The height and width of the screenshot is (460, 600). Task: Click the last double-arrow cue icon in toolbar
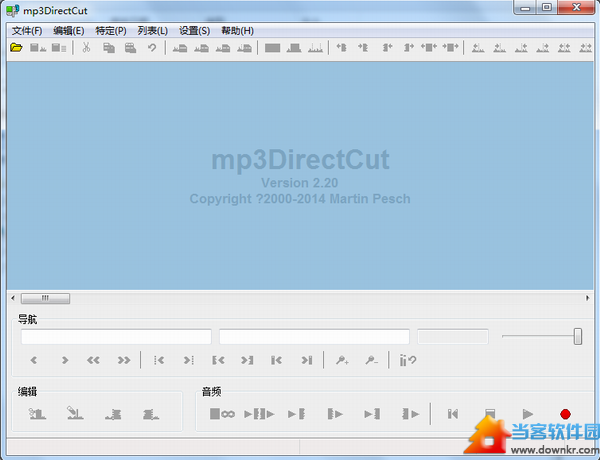coord(585,48)
